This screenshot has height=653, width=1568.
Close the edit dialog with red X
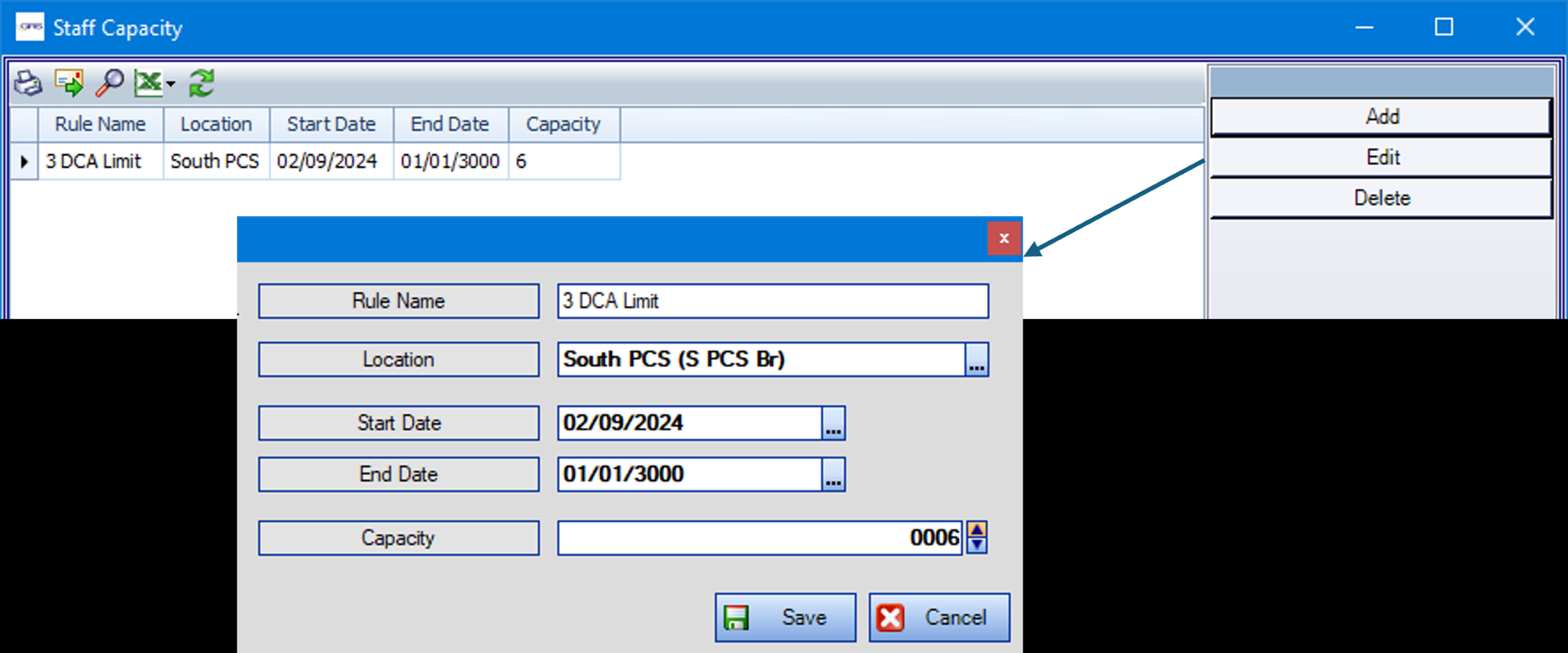click(x=1004, y=238)
